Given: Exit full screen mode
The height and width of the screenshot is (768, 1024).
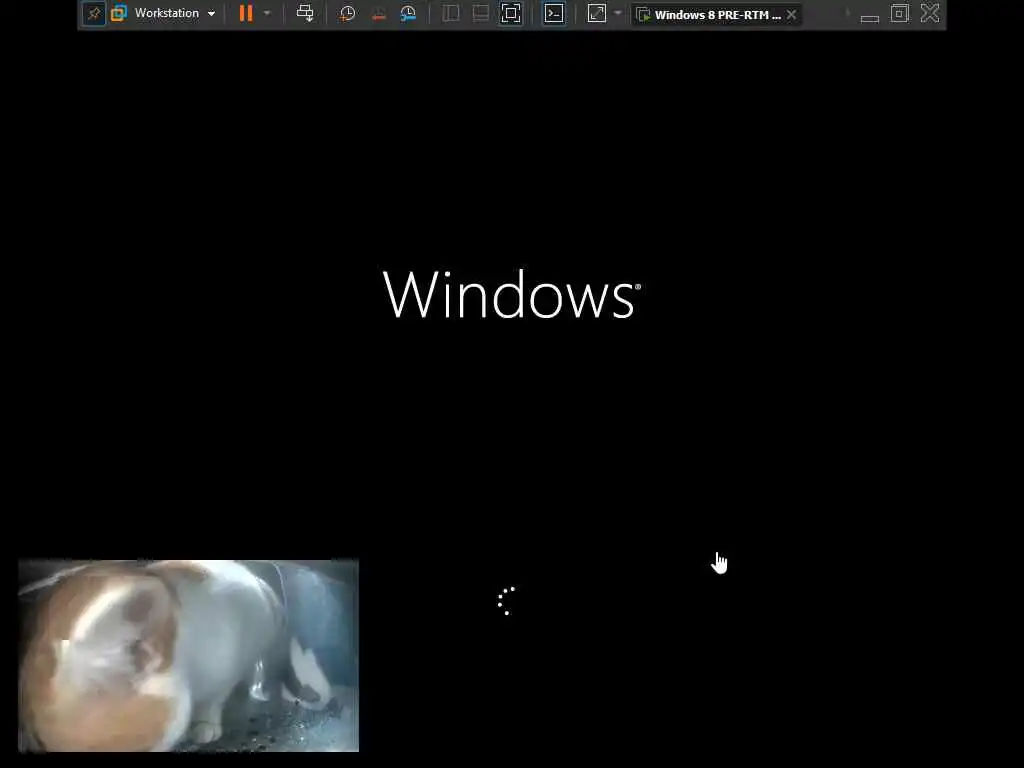Looking at the screenshot, I should click(x=511, y=13).
